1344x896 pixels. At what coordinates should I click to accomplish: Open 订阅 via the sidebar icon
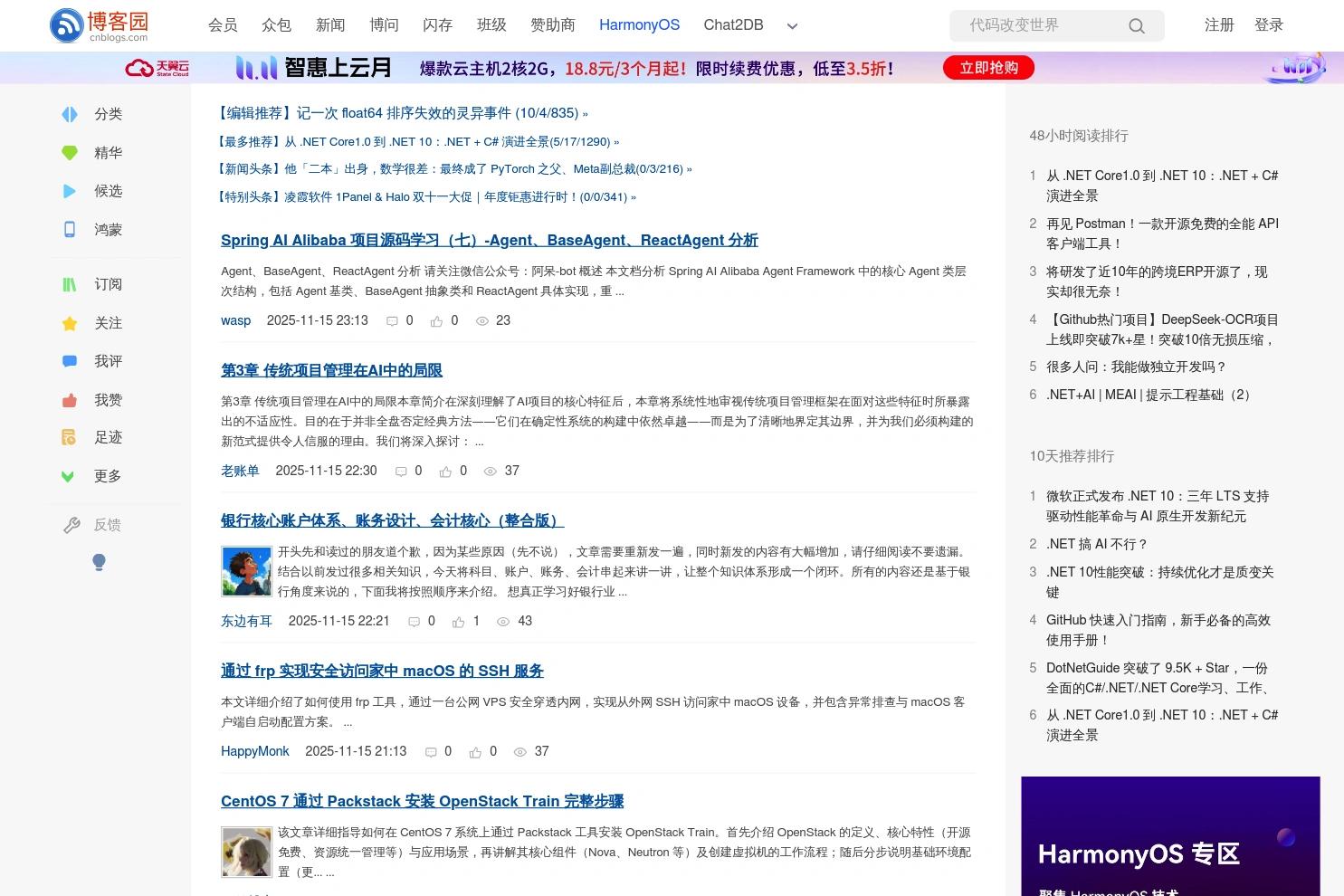pyautogui.click(x=70, y=284)
